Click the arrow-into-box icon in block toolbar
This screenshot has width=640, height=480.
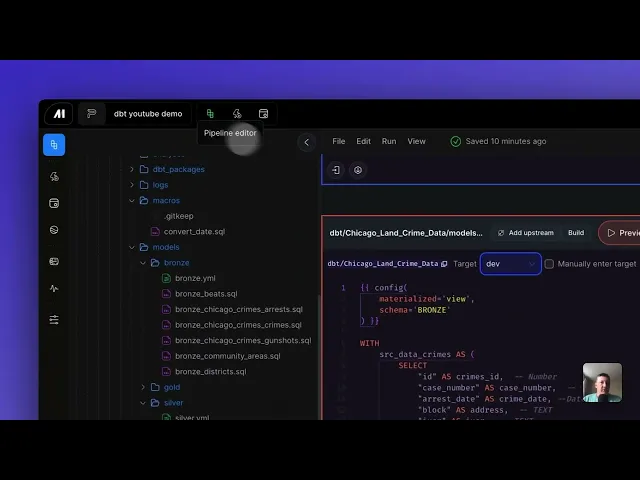336,170
